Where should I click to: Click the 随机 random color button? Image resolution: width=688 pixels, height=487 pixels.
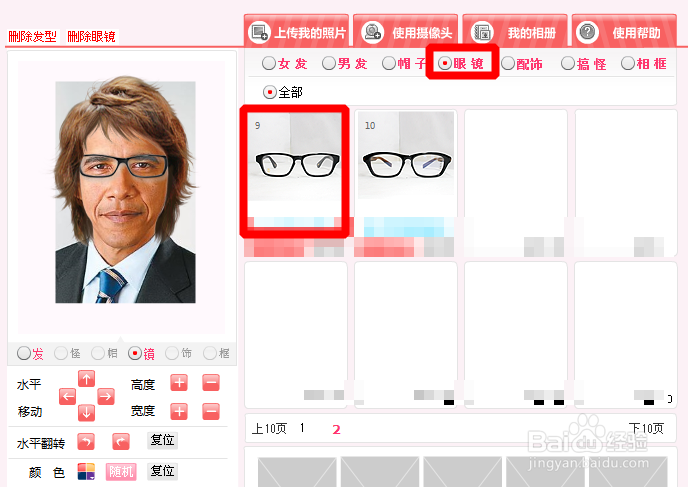point(121,472)
